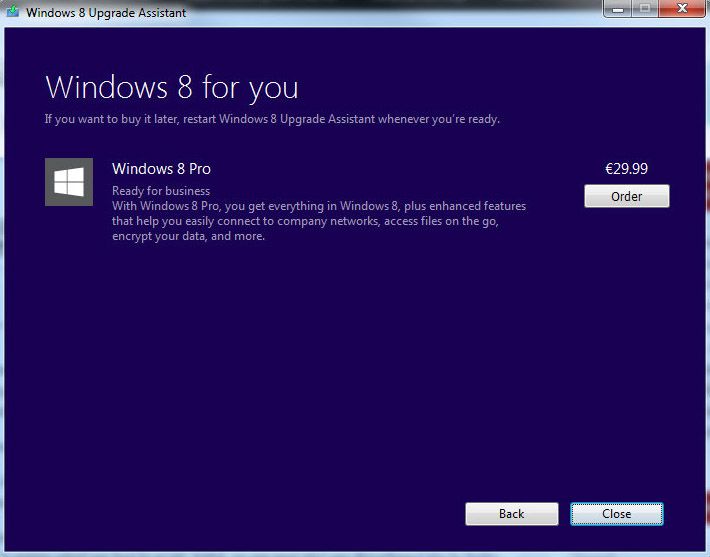Click the "Windows 8 for you" heading

click(x=172, y=88)
